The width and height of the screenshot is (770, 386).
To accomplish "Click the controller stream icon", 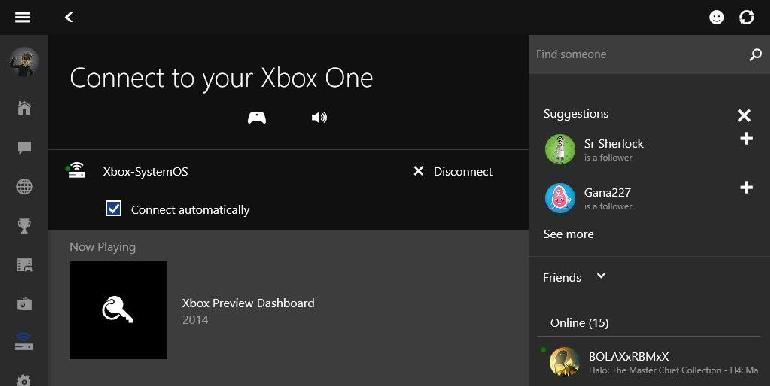I will coord(257,117).
